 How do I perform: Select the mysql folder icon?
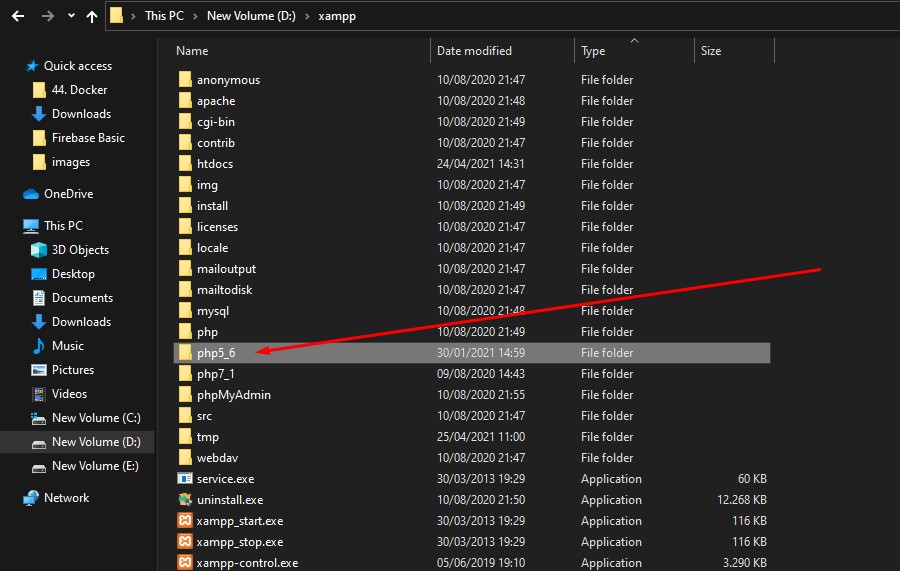[x=185, y=310]
